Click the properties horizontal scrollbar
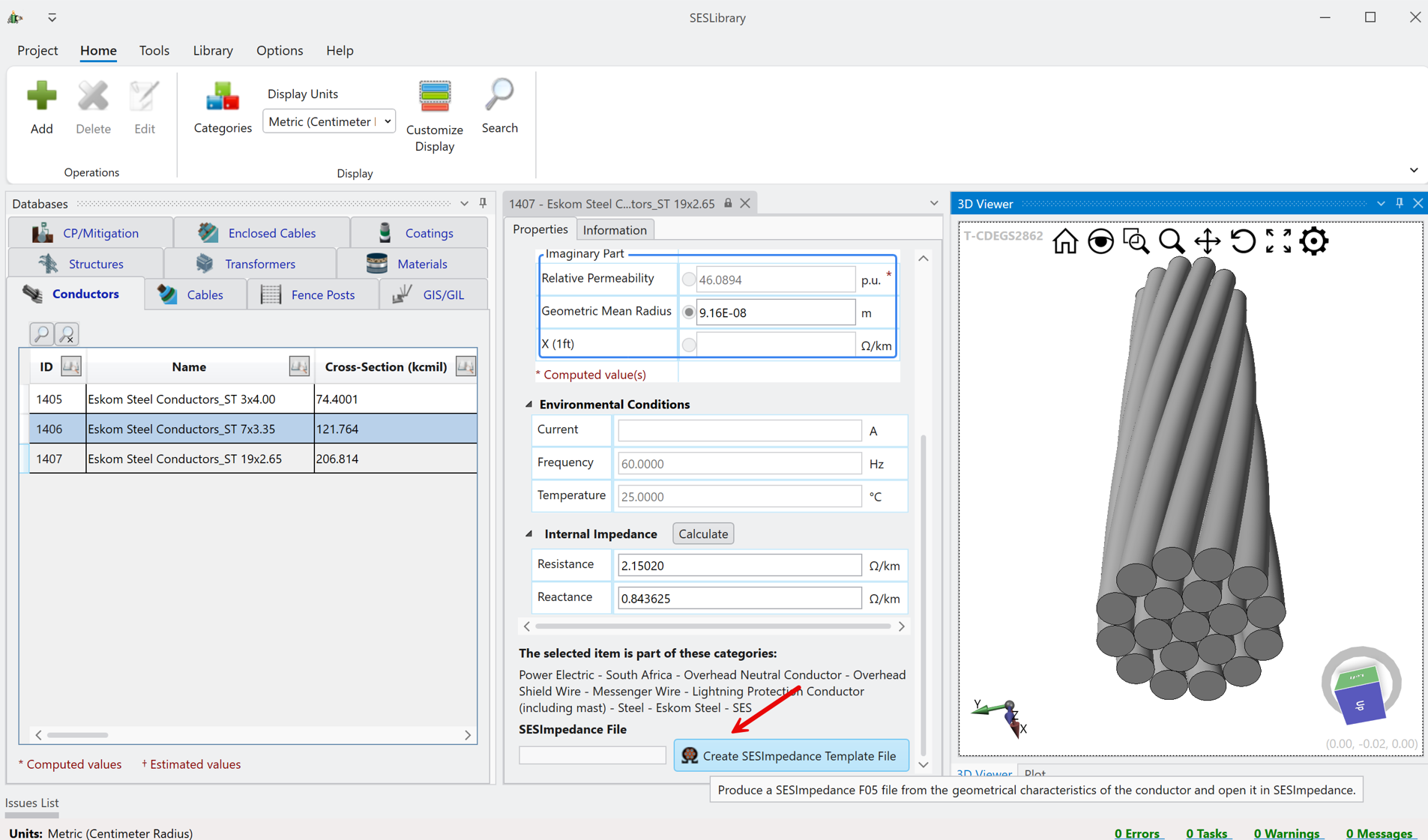1428x840 pixels. [x=714, y=626]
